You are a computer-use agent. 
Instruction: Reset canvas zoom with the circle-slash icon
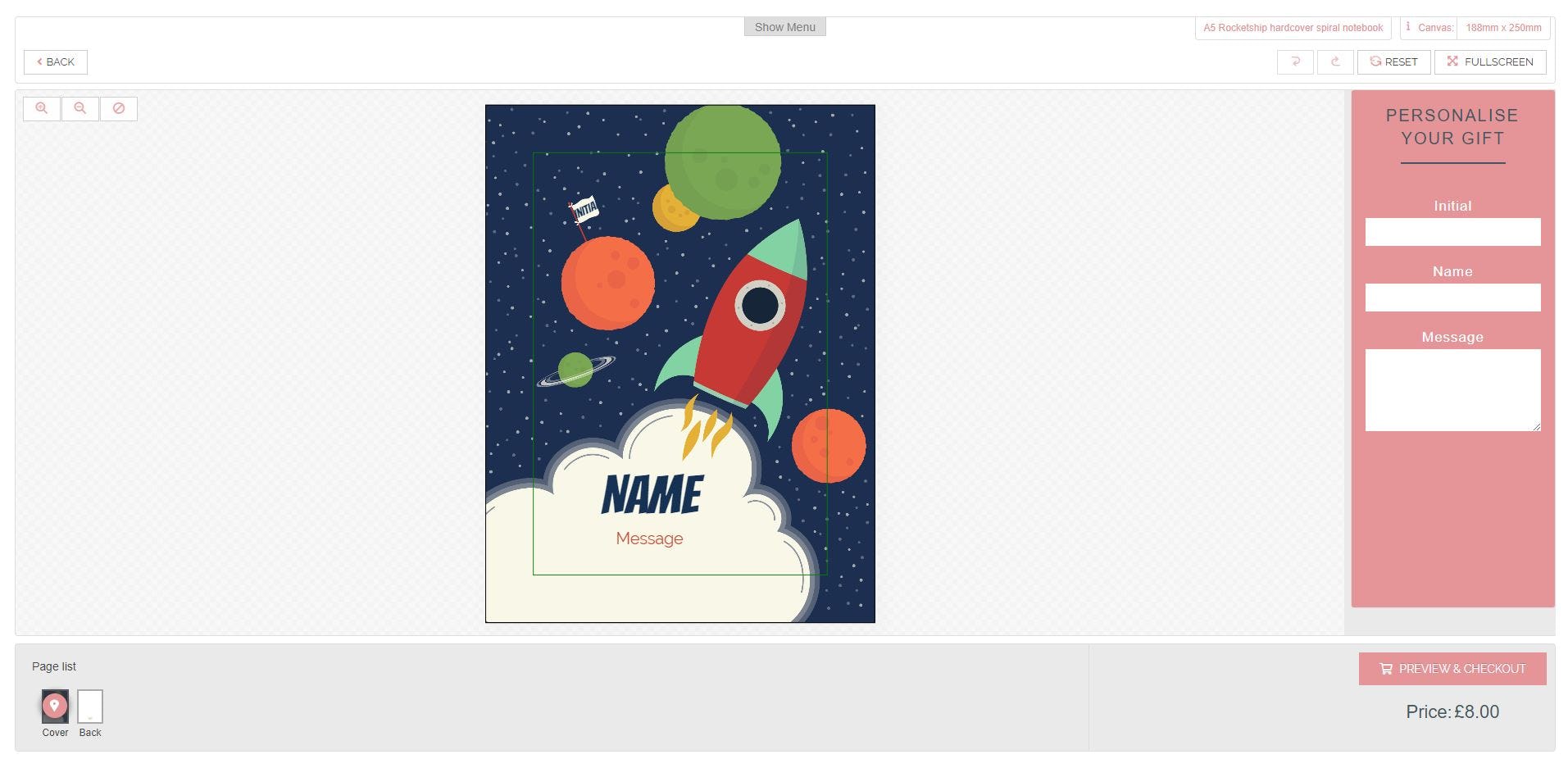[x=119, y=108]
